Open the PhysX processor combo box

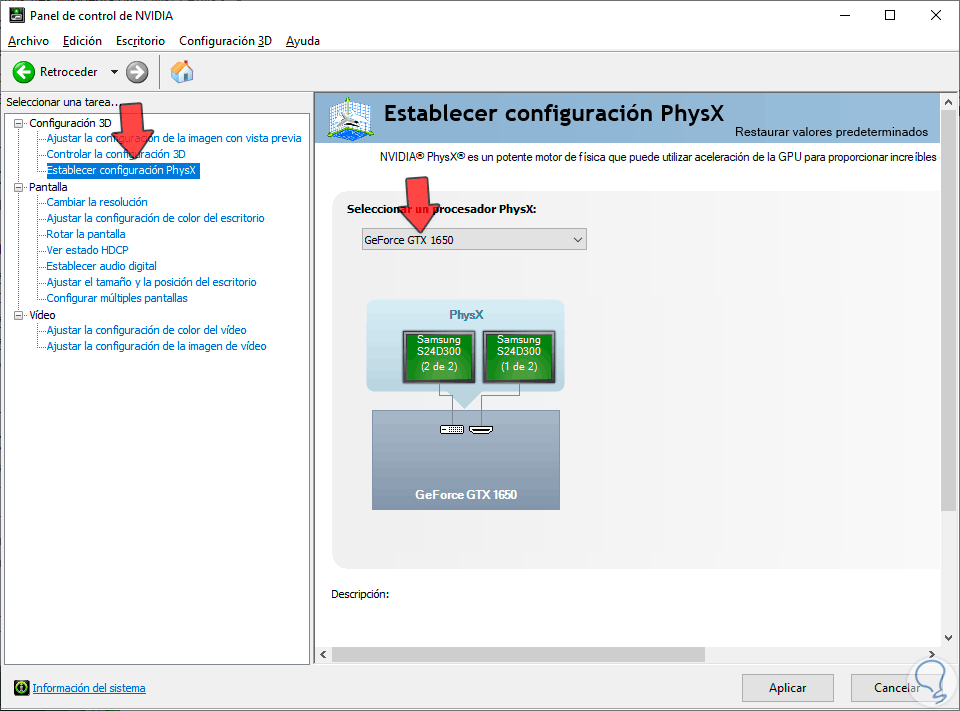pyautogui.click(x=474, y=239)
